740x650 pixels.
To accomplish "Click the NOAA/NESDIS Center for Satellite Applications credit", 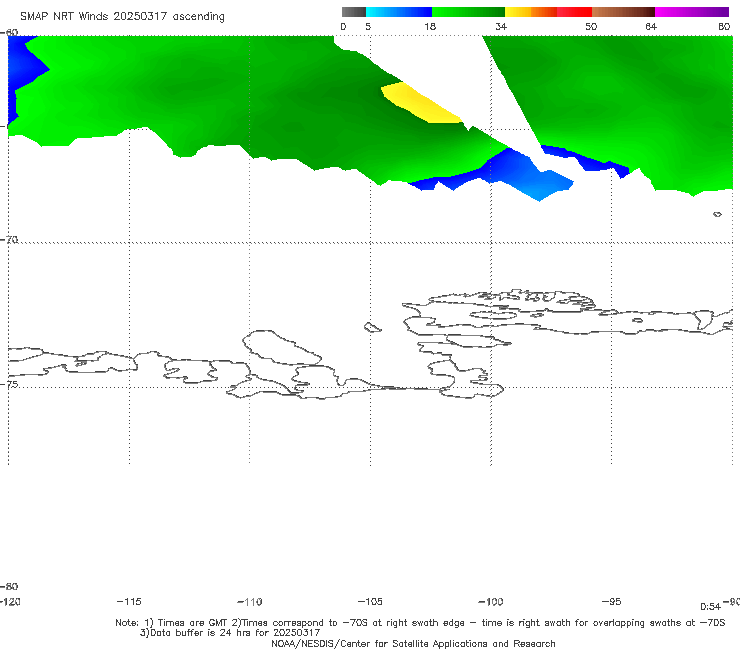I will (x=413, y=643).
